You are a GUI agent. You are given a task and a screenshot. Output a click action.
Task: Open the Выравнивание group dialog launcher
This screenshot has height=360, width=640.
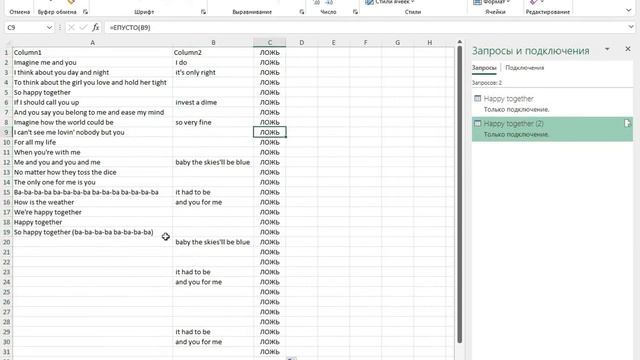302,12
